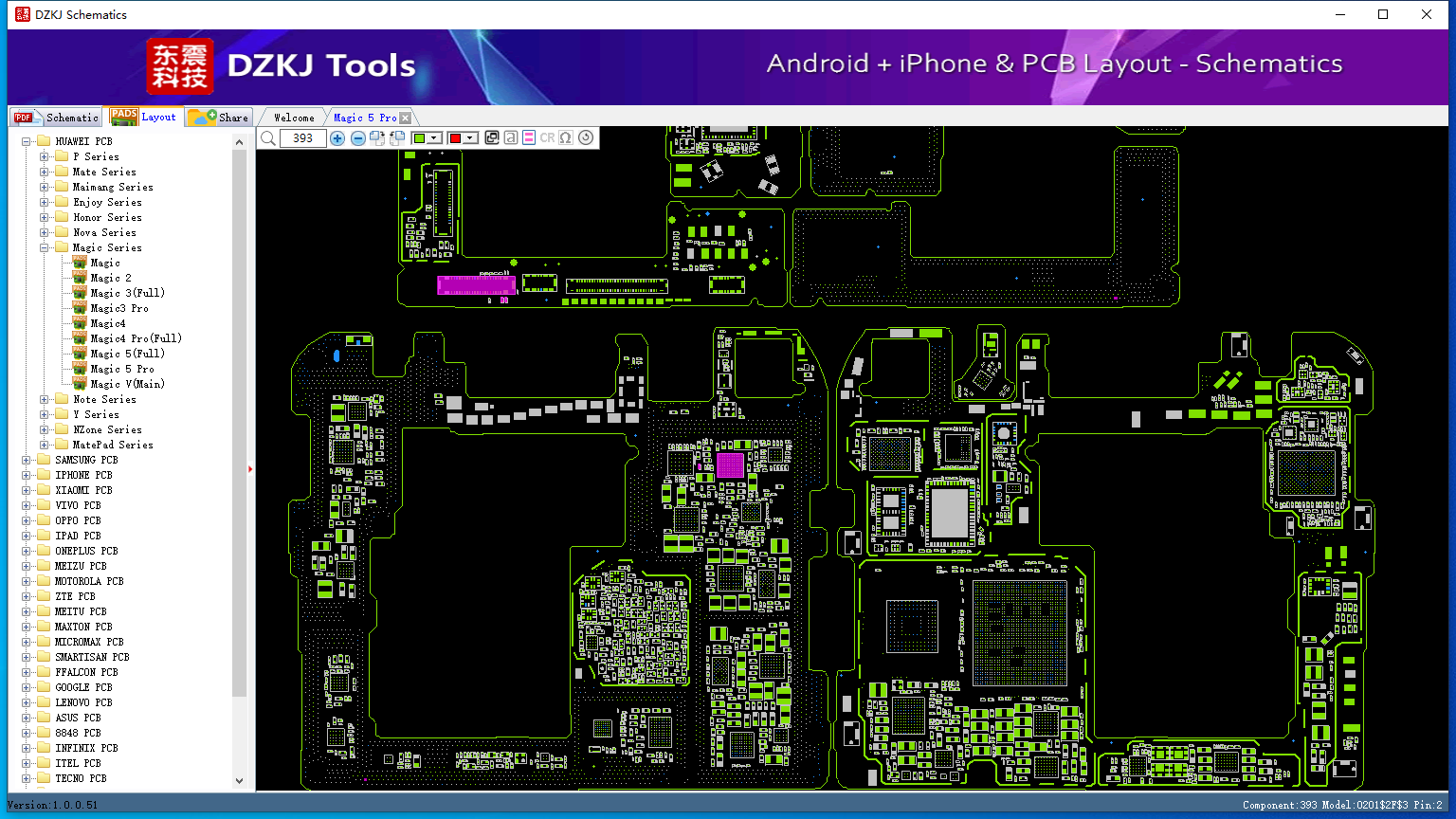
Task: Click the Enjoy Series folder icon
Action: tap(62, 202)
